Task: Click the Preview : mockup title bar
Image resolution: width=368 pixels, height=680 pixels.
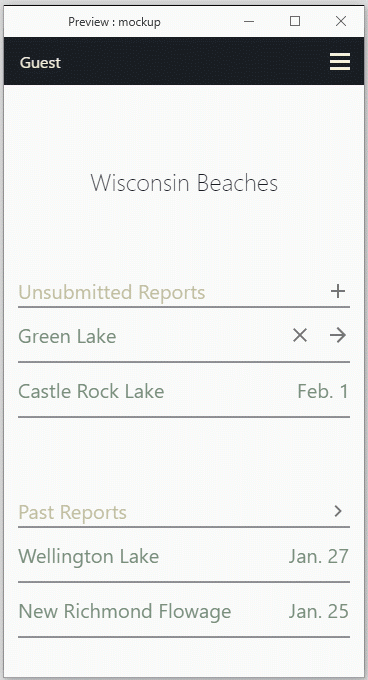Action: tap(114, 22)
